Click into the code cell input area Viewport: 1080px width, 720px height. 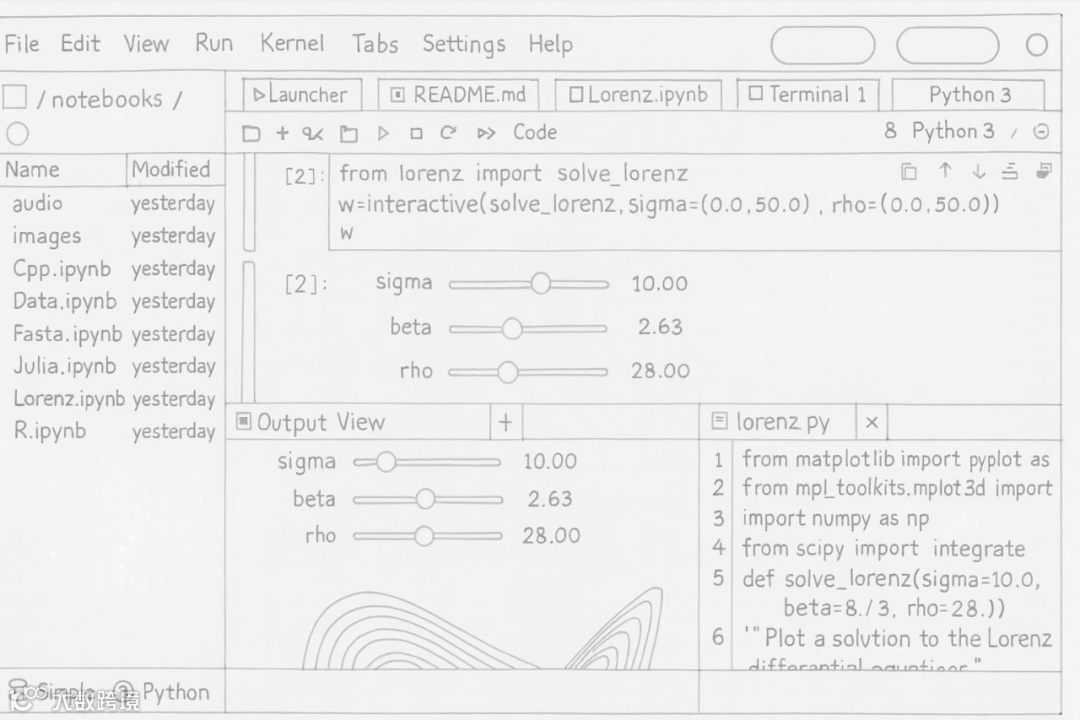694,203
